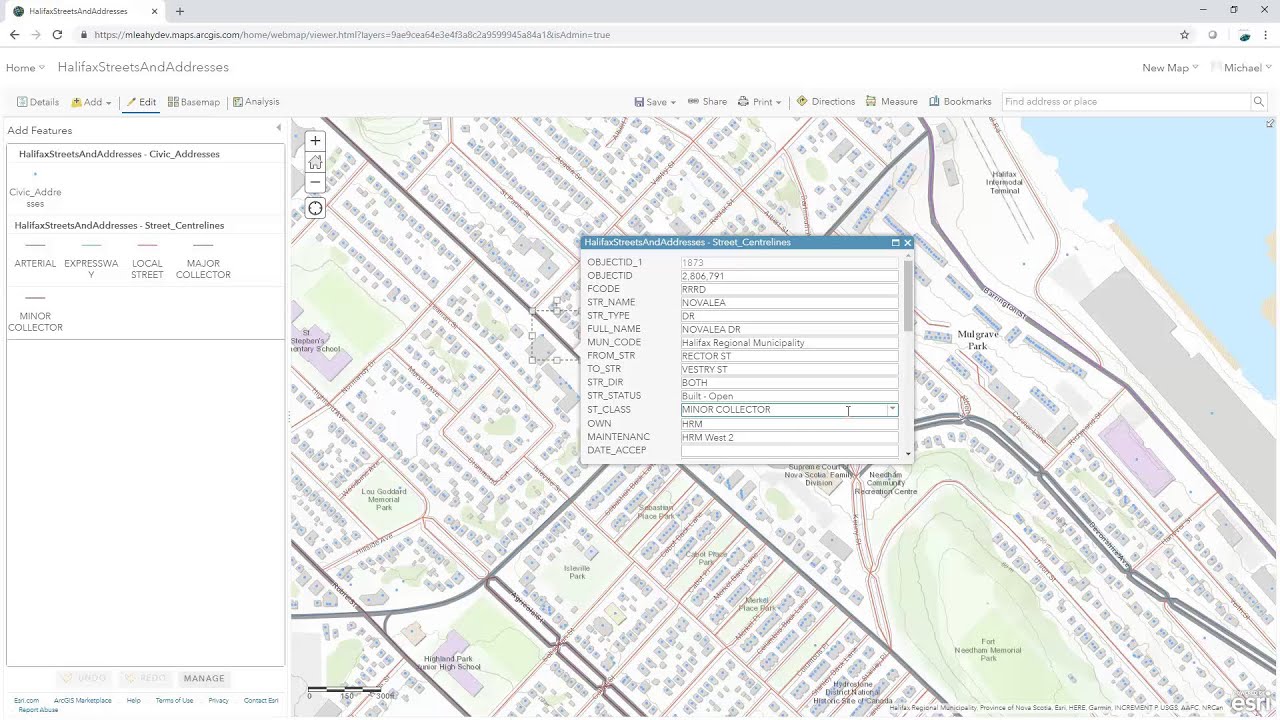Go back in the browser
Viewport: 1280px width, 720px height.
[14, 34]
